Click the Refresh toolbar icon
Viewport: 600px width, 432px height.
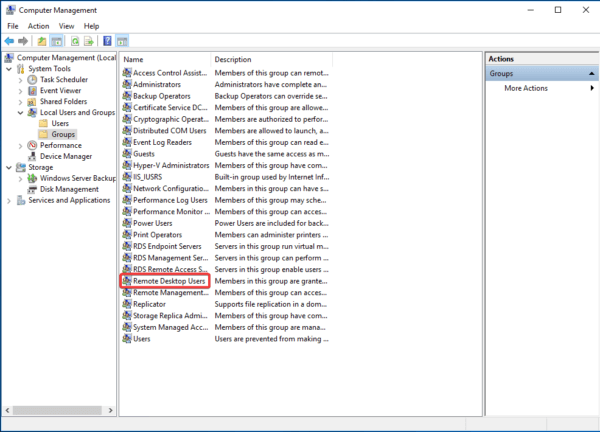coord(75,41)
